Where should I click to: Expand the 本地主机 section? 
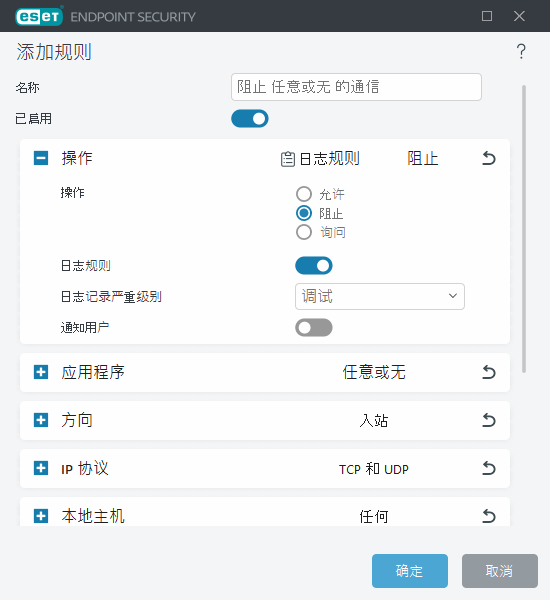(41, 516)
